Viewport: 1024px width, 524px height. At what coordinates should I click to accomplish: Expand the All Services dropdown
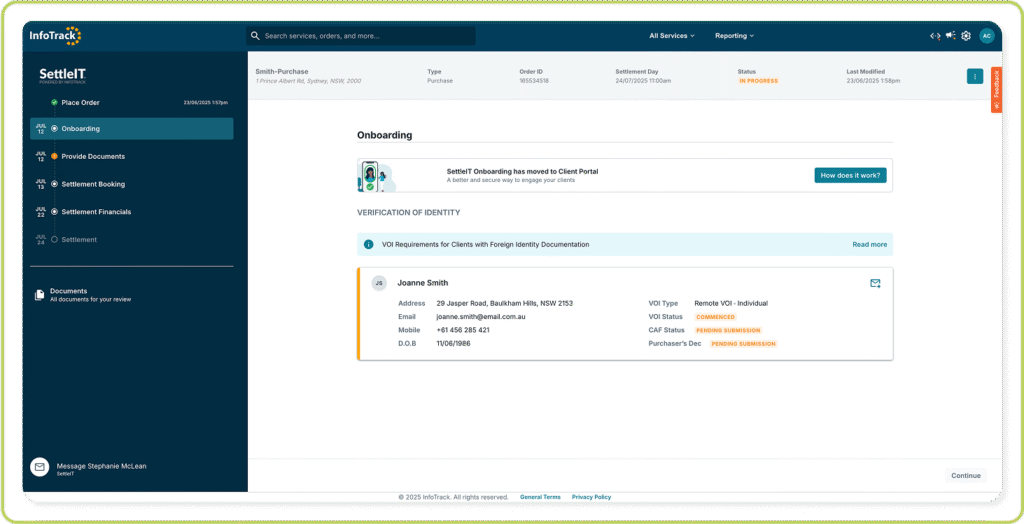pyautogui.click(x=671, y=36)
